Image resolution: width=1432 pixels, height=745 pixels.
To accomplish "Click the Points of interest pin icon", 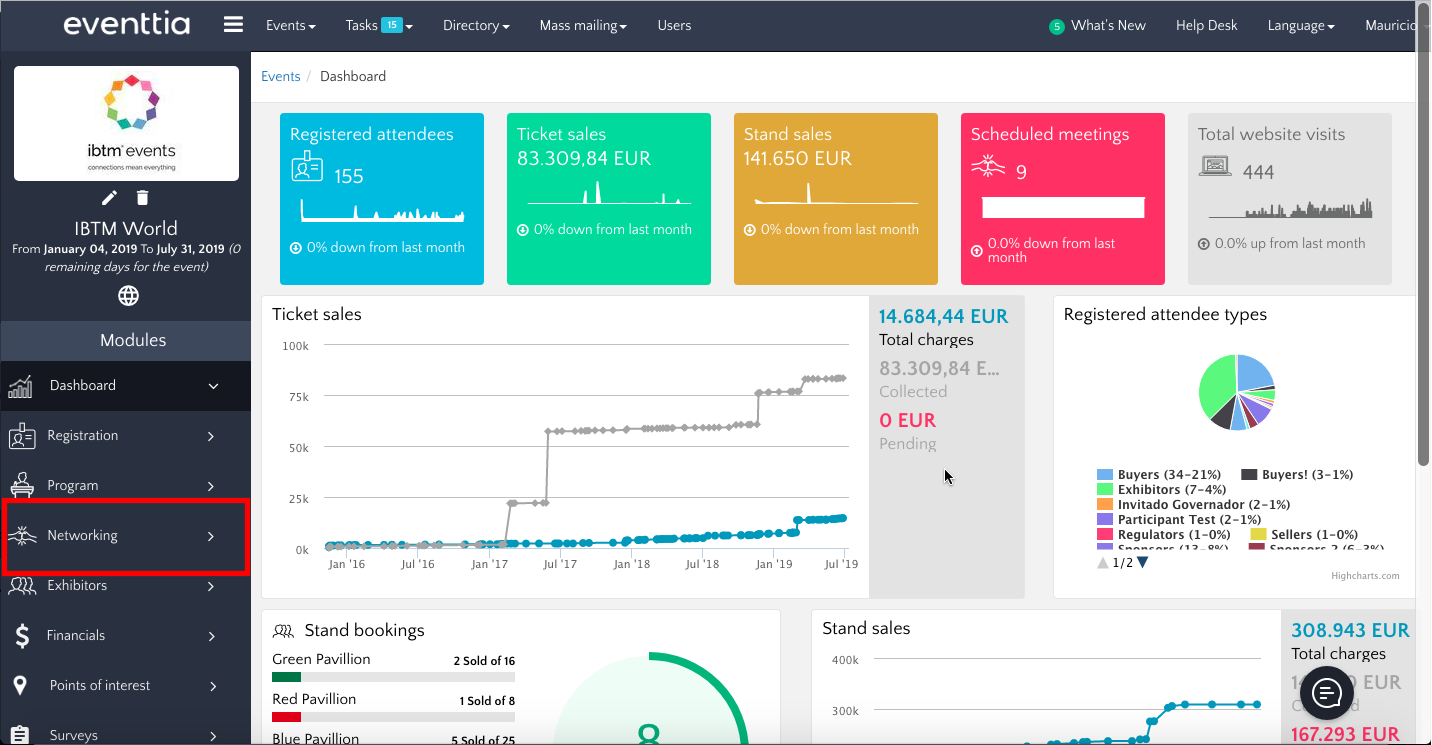I will [21, 685].
